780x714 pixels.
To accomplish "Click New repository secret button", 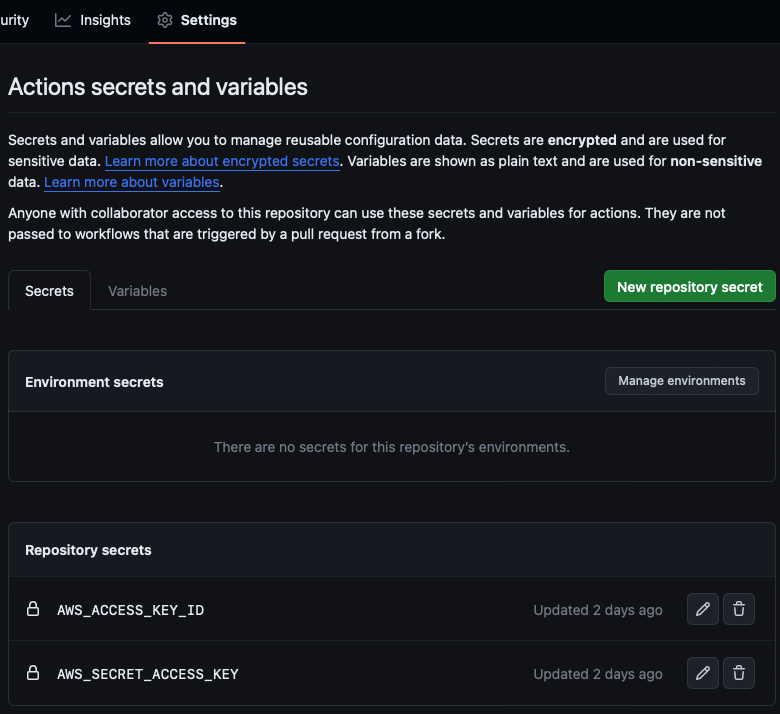I will pos(689,286).
